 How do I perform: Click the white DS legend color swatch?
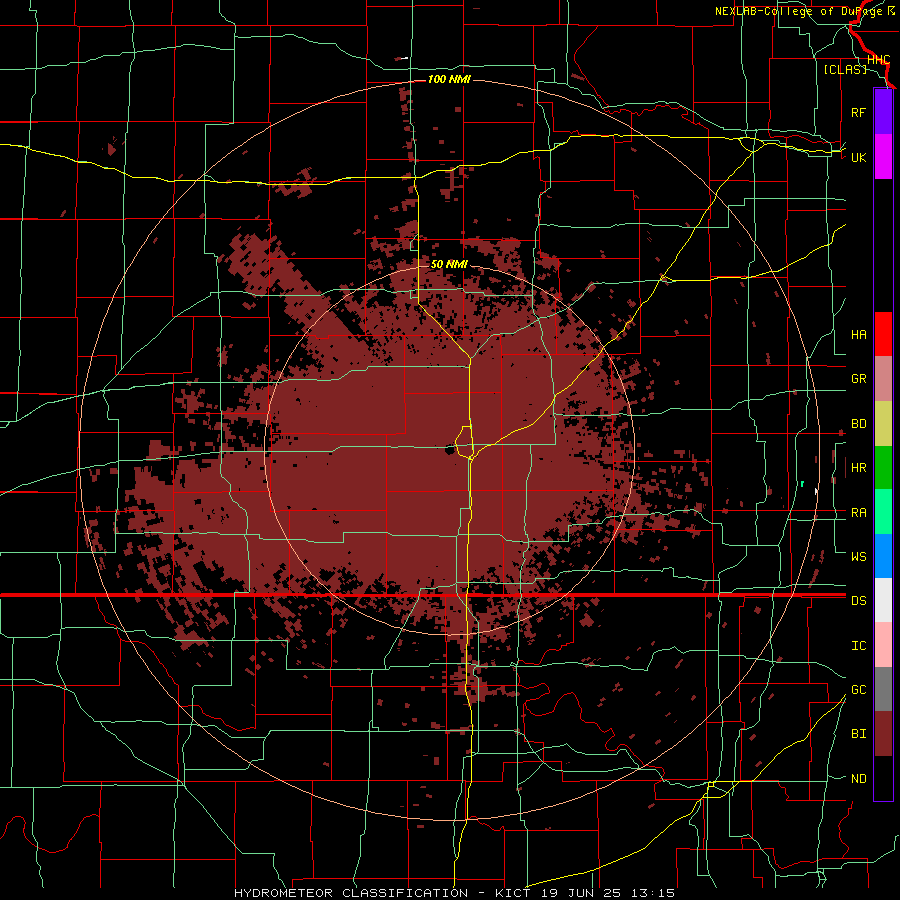pyautogui.click(x=883, y=600)
